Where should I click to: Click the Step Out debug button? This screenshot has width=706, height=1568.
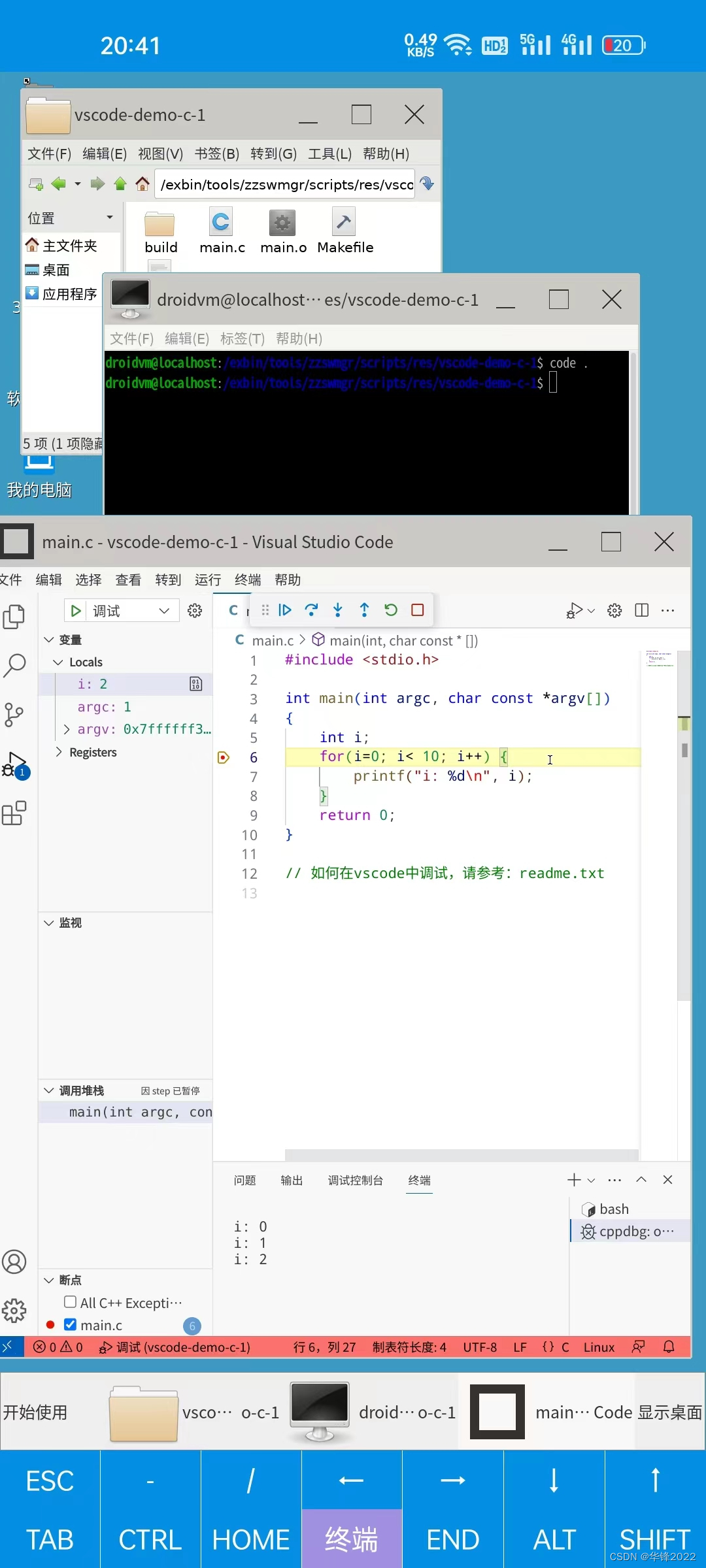click(364, 610)
